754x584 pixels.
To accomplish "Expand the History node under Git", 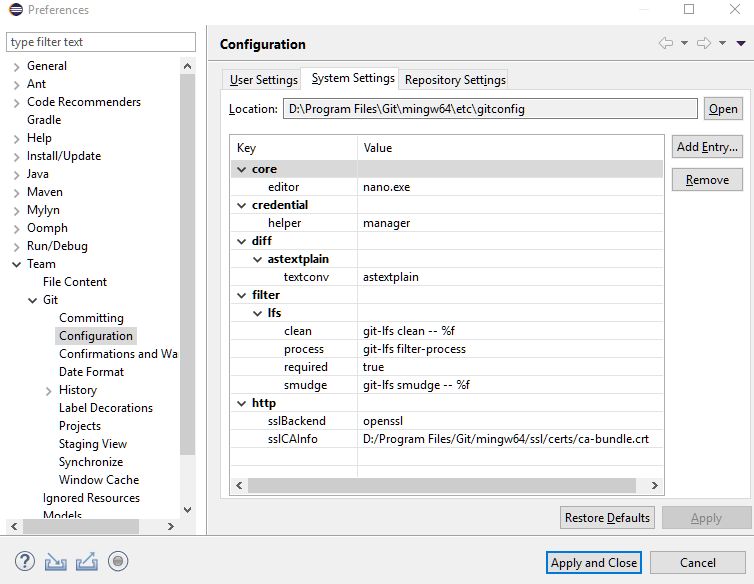I will point(48,391).
